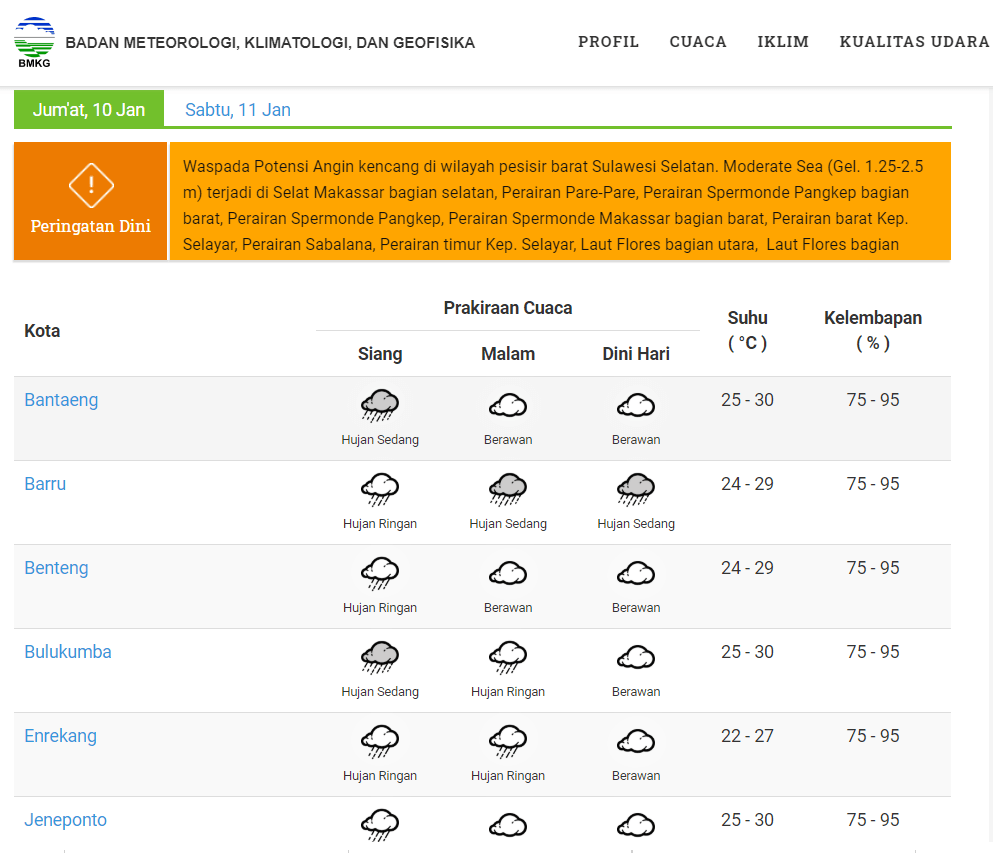The image size is (993, 853).
Task: Click Enrekang Dini Hari Berawan icon
Action: click(x=636, y=741)
